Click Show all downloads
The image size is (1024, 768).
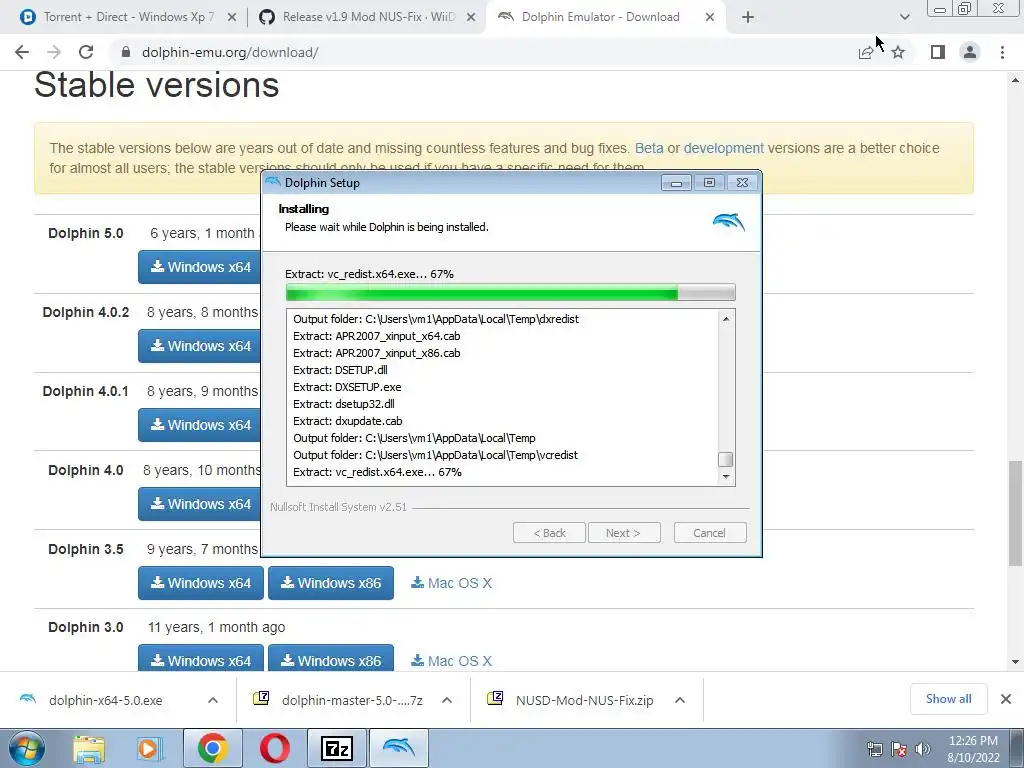(x=948, y=699)
